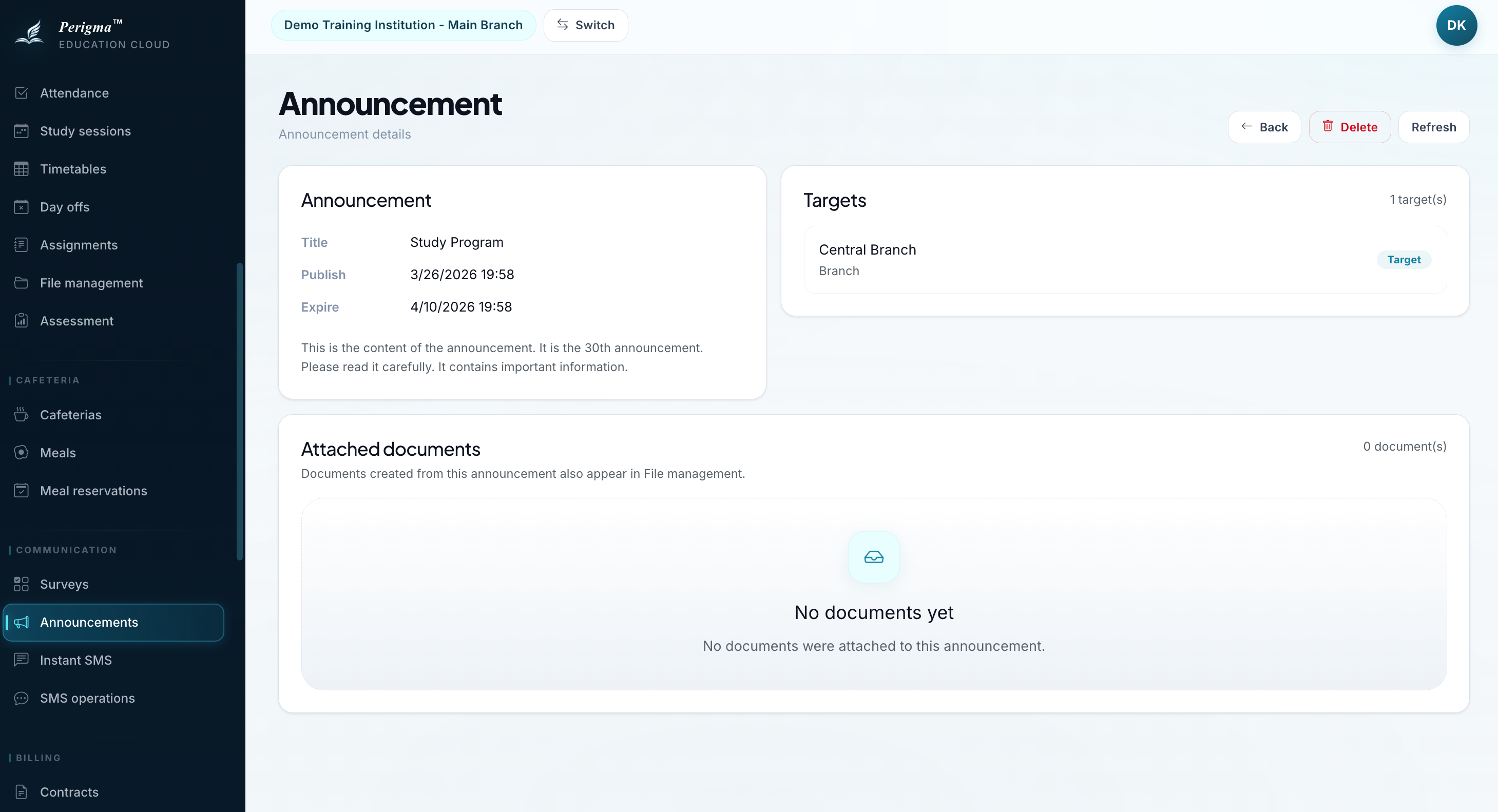
Task: Open the Attendance checkbox icon in sidebar
Action: coord(21,93)
